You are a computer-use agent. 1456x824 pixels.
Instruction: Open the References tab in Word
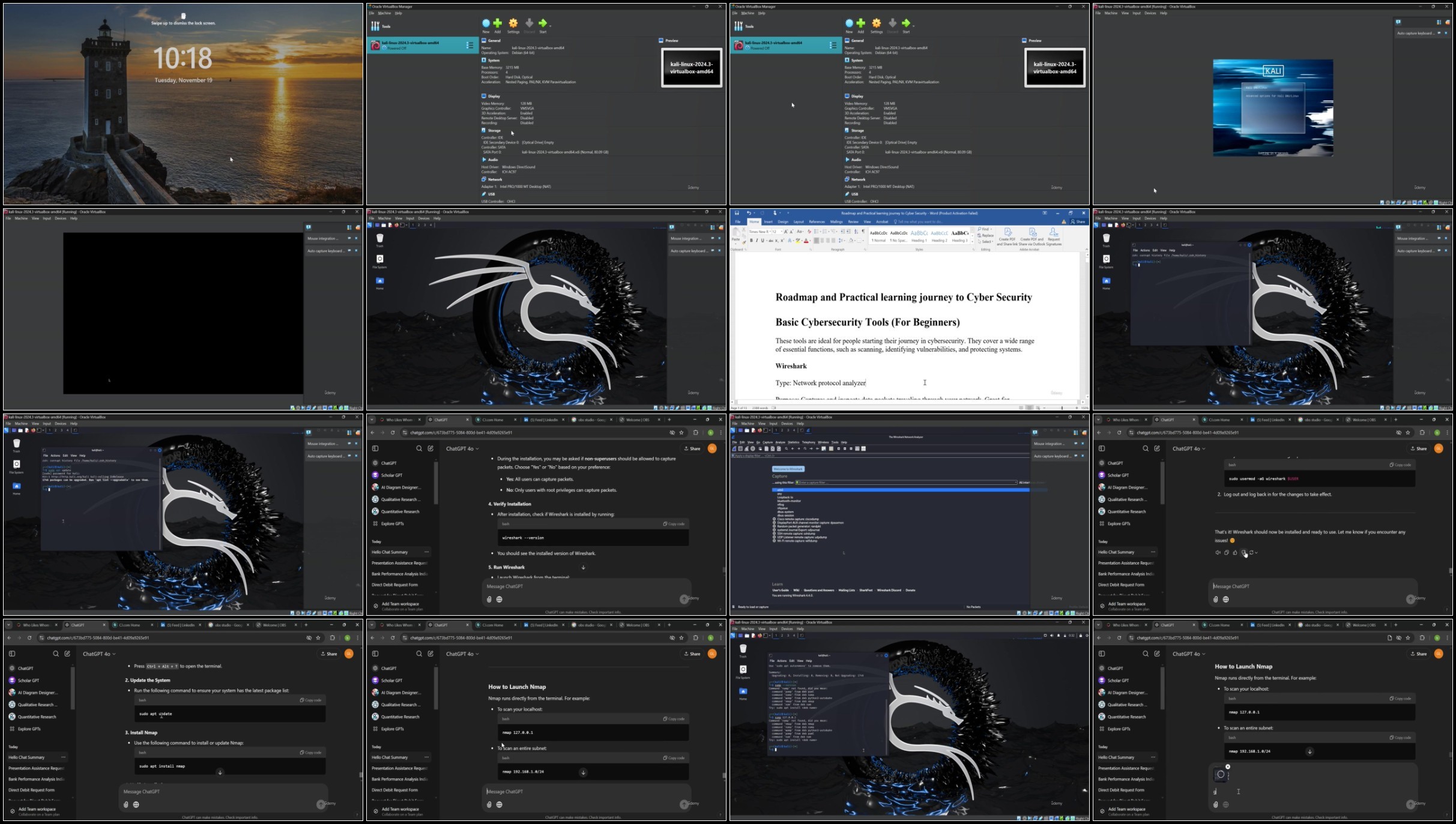coord(817,221)
